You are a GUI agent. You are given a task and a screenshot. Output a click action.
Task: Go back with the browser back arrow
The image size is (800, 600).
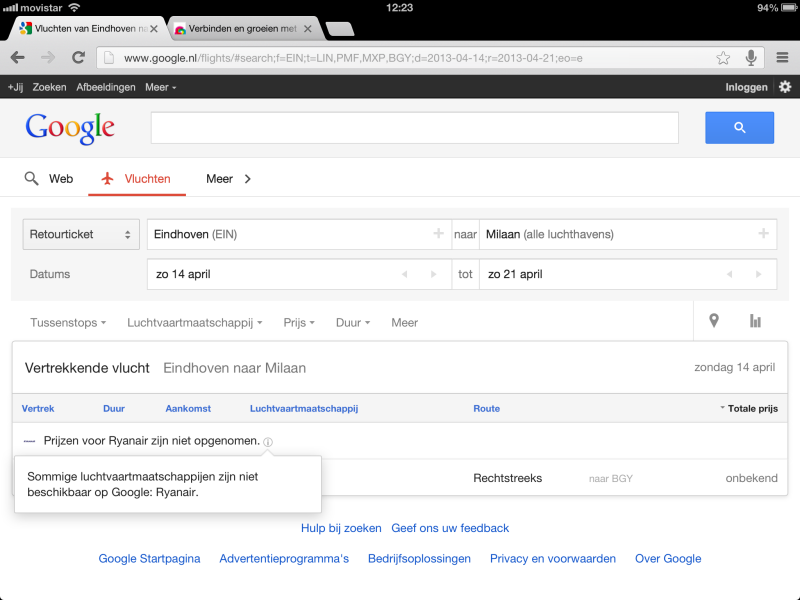click(x=18, y=58)
